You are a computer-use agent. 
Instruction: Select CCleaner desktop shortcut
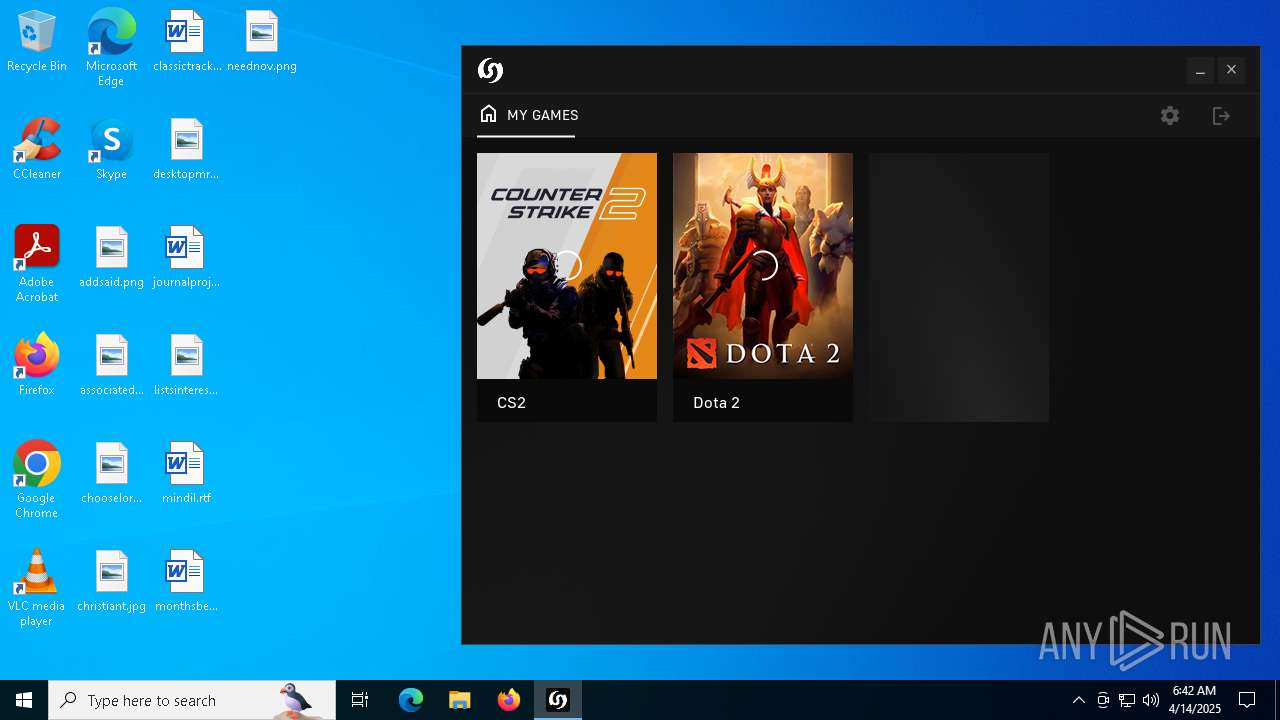(x=37, y=150)
